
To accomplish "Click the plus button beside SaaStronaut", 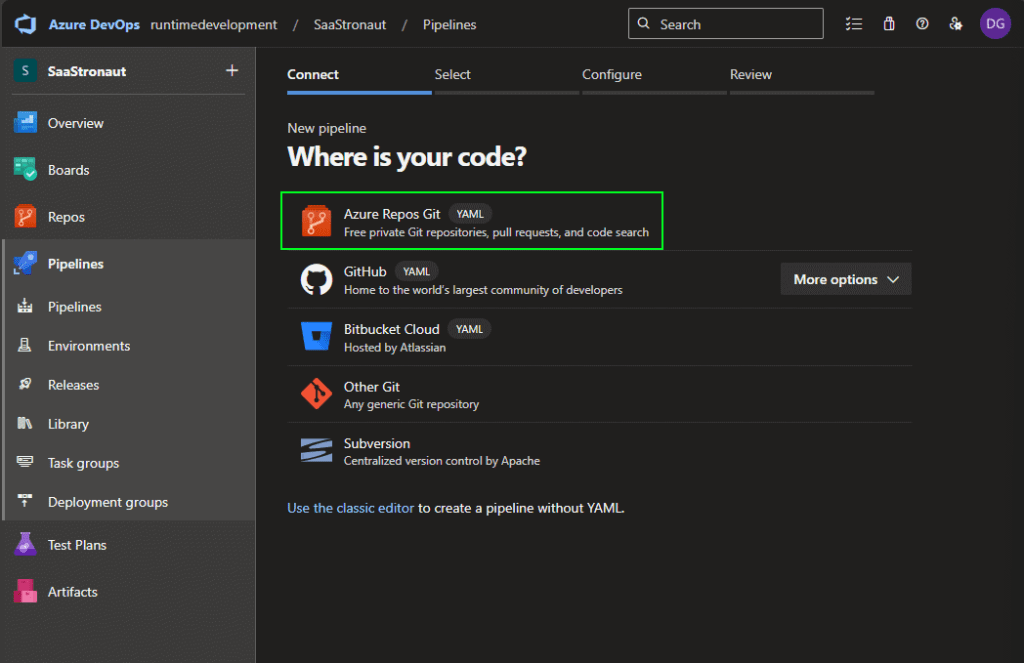I will (x=232, y=71).
